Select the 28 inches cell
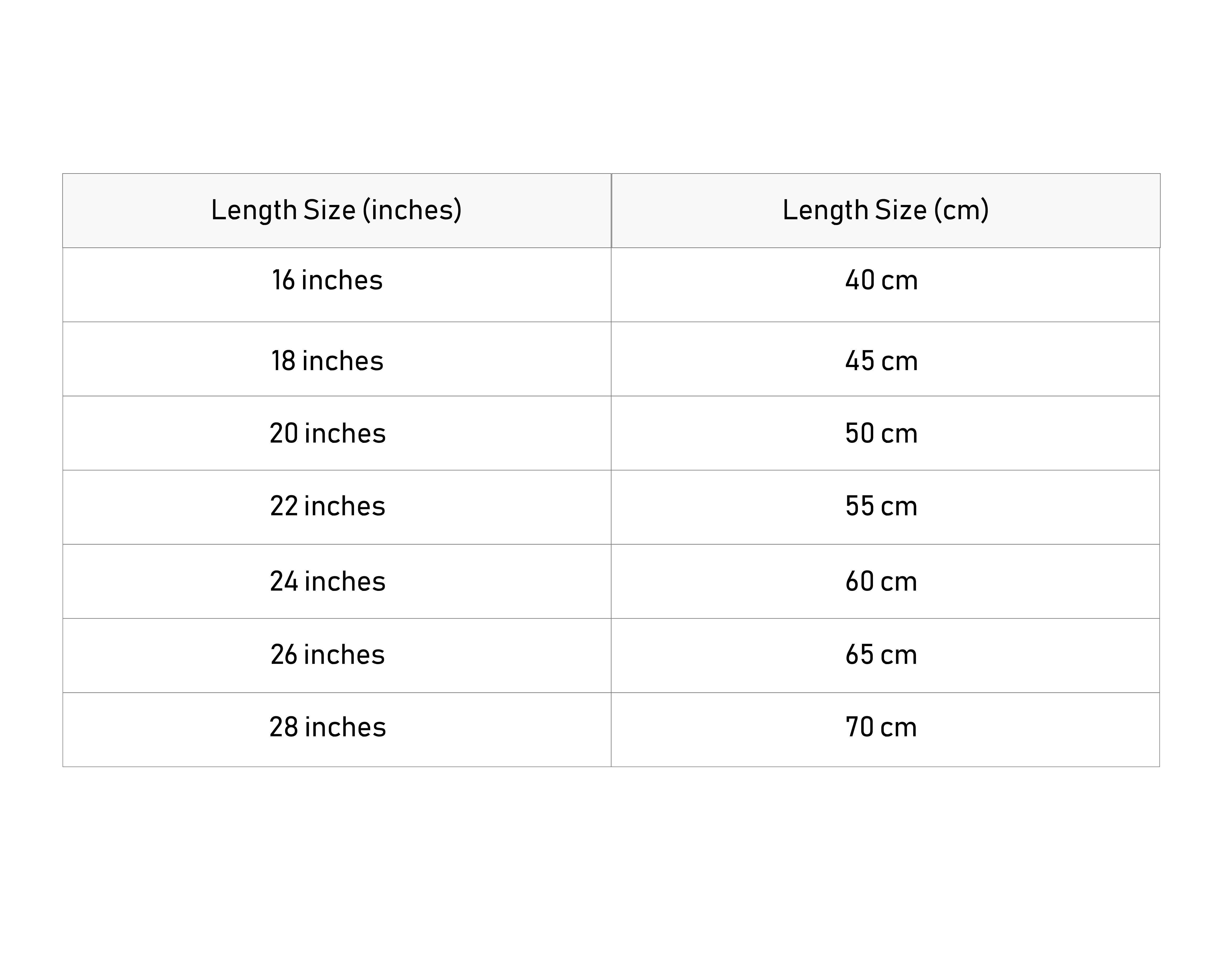The height and width of the screenshot is (980, 1223). coord(337,730)
